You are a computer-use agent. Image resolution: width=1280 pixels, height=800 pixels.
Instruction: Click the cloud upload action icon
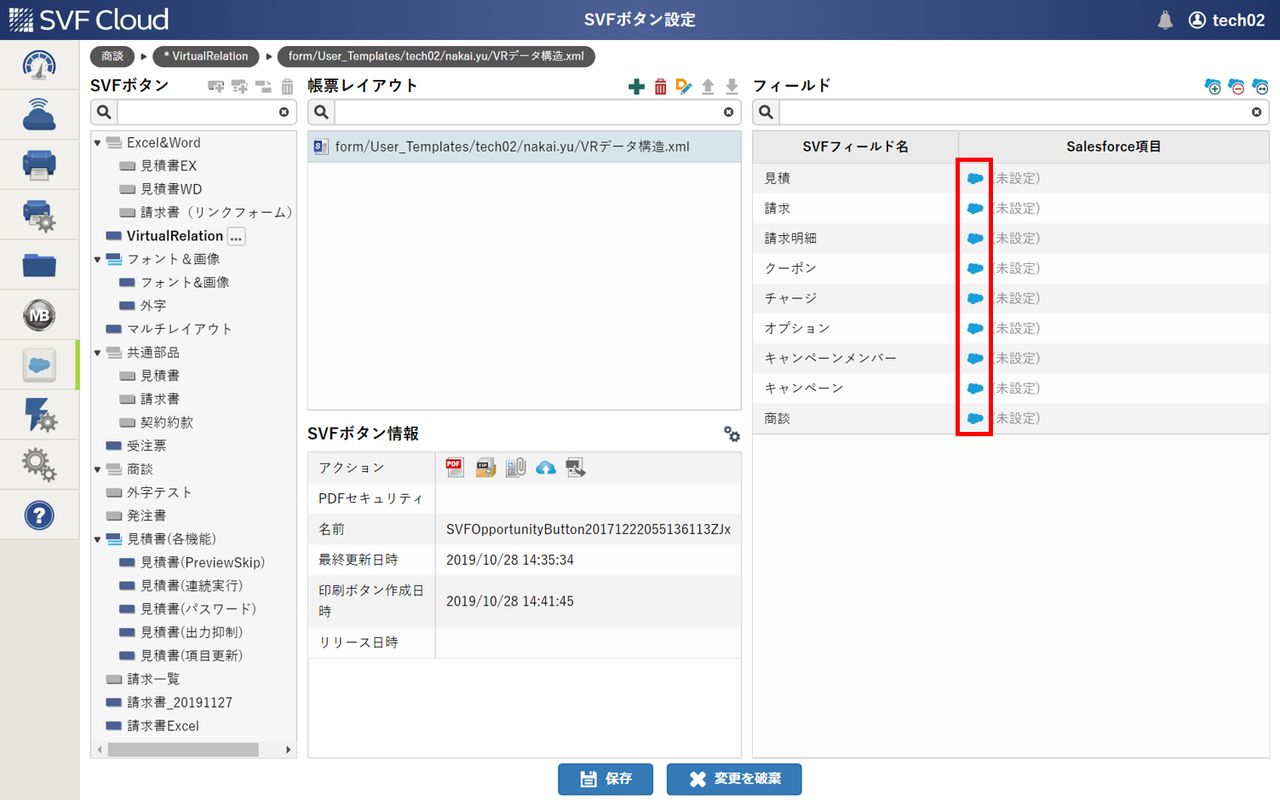[x=545, y=467]
